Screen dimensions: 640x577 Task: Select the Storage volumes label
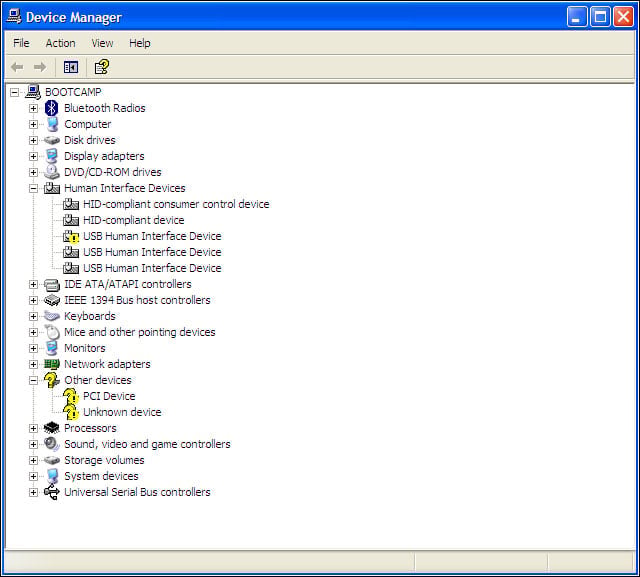pyautogui.click(x=104, y=460)
